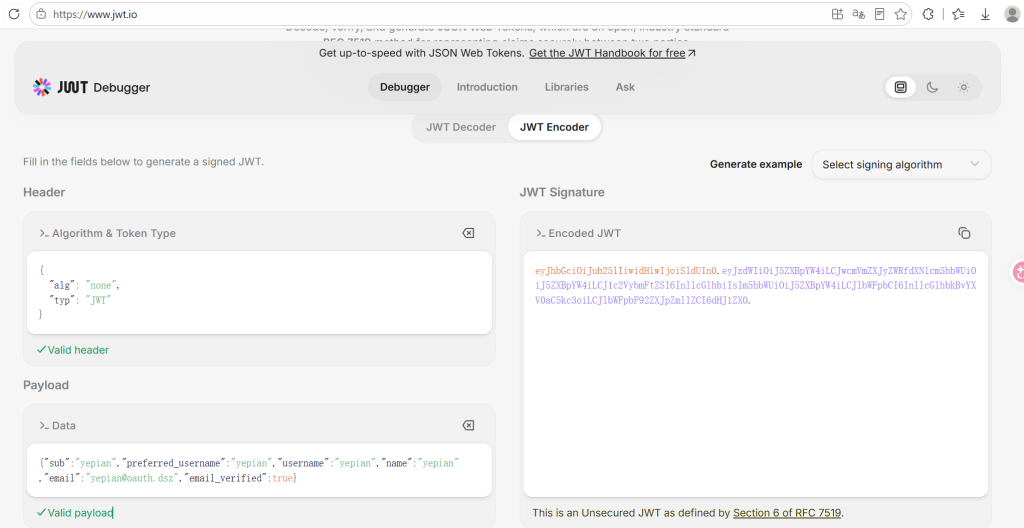Open the downloads arrow icon
Viewport: 1024px width, 528px height.
pos(985,14)
